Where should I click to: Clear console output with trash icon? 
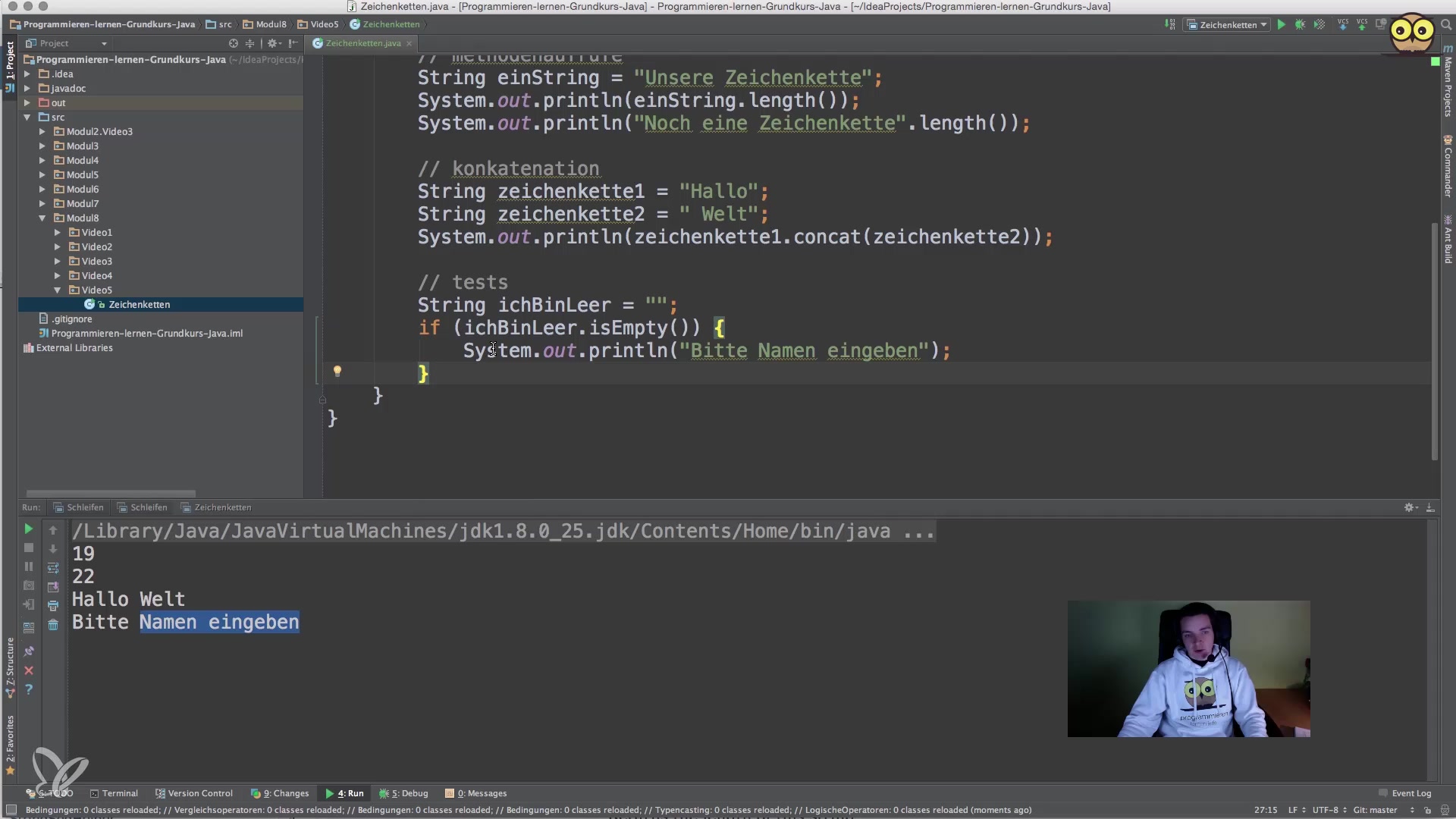pos(53,625)
